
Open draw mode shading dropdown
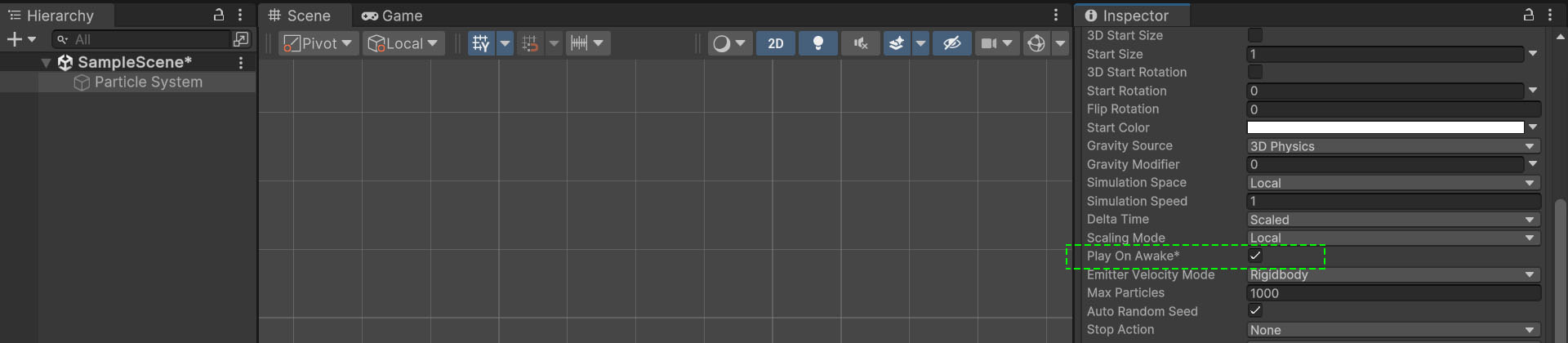coord(729,43)
